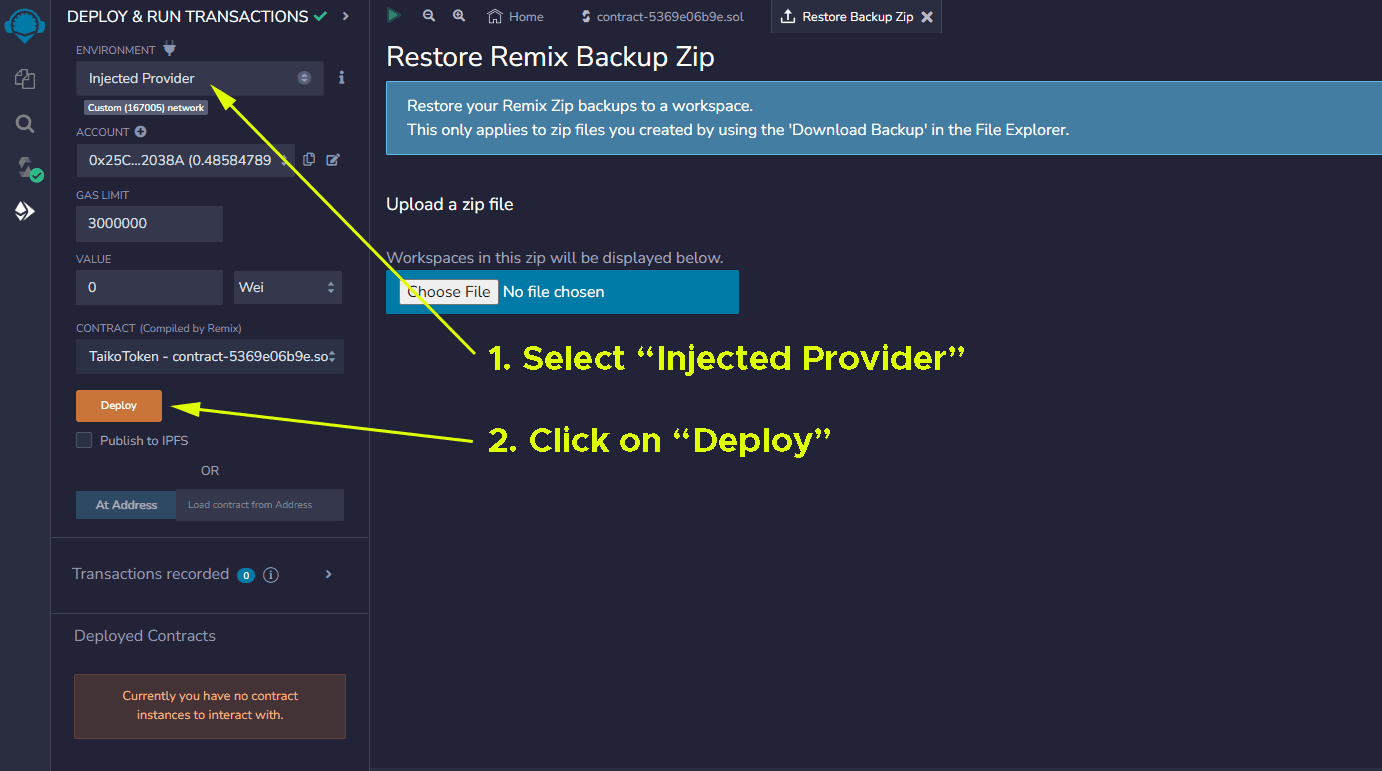The height and width of the screenshot is (771, 1382).
Task: Click the Transactions recorded info icon
Action: pos(271,575)
